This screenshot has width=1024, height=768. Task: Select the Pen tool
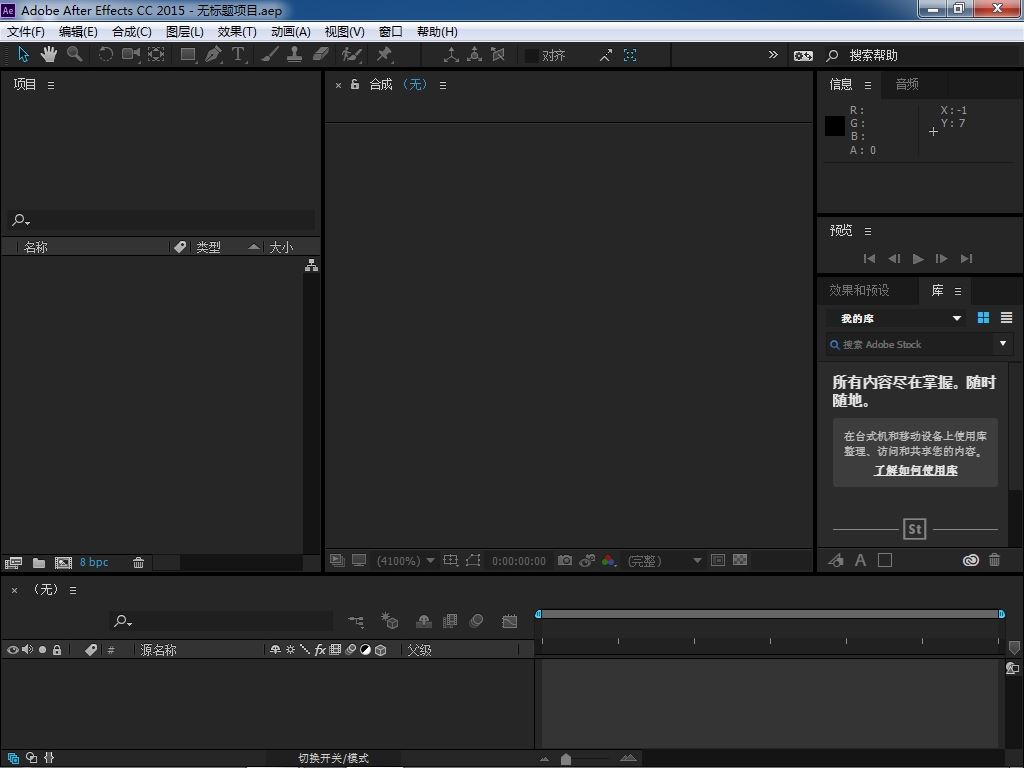[x=214, y=55]
